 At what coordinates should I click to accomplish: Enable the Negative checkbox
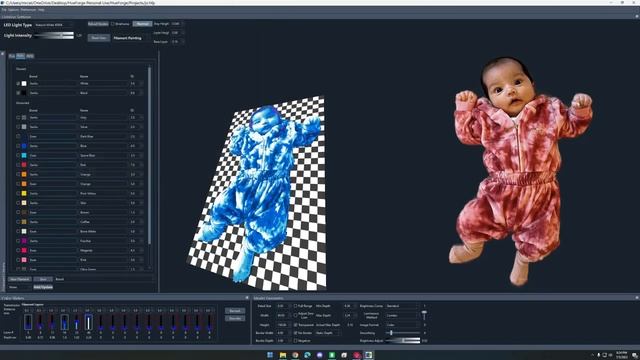pyautogui.click(x=296, y=340)
